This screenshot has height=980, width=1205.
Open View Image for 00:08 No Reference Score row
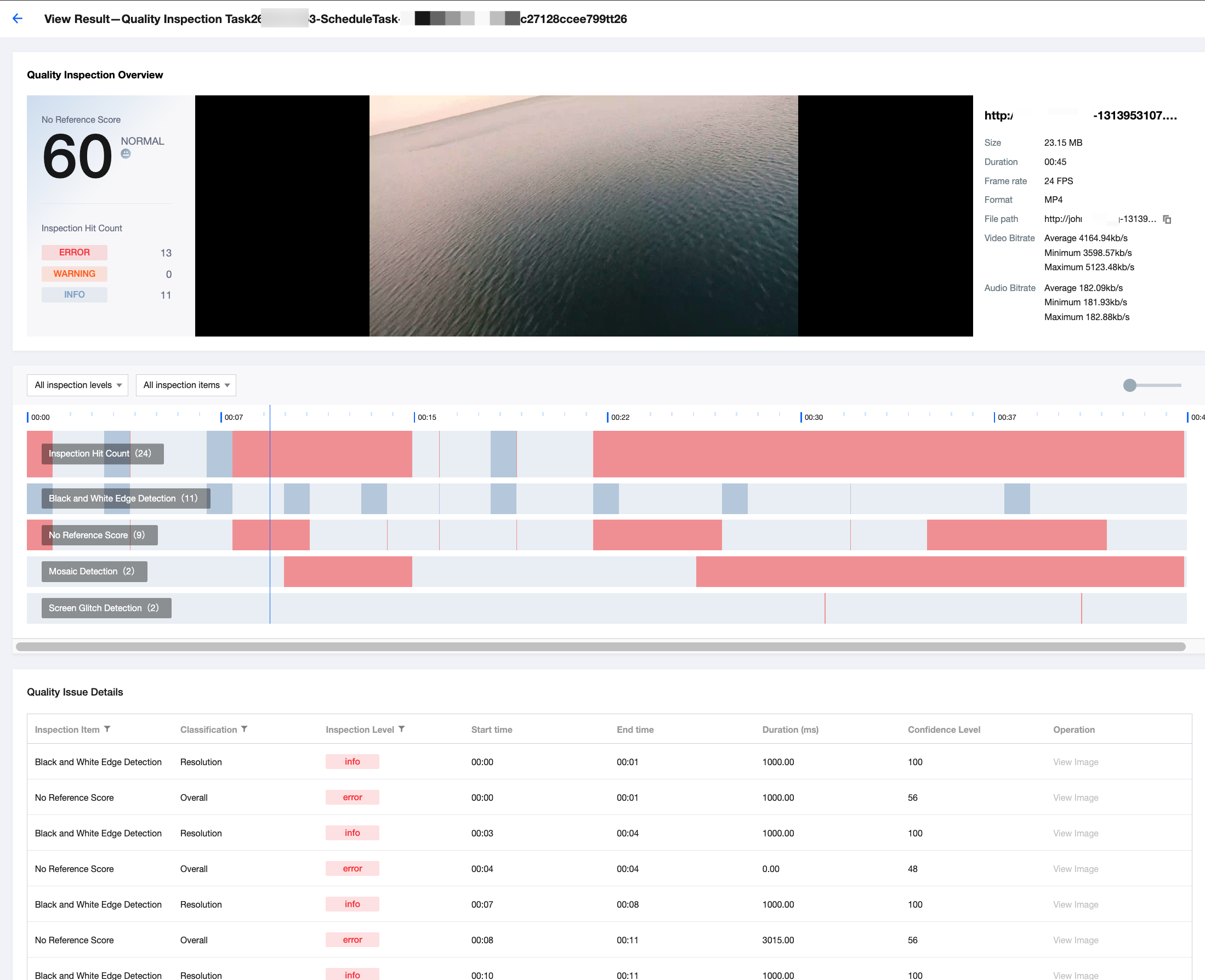pos(1075,940)
